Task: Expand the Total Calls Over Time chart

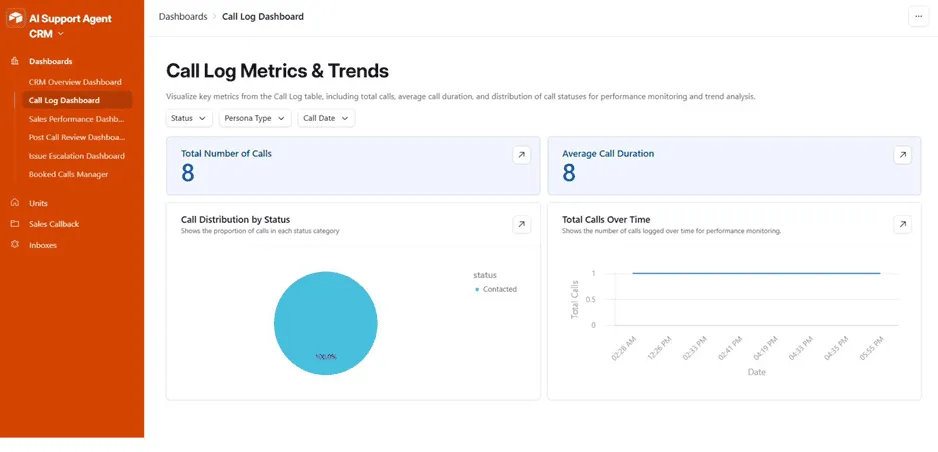Action: 903,224
